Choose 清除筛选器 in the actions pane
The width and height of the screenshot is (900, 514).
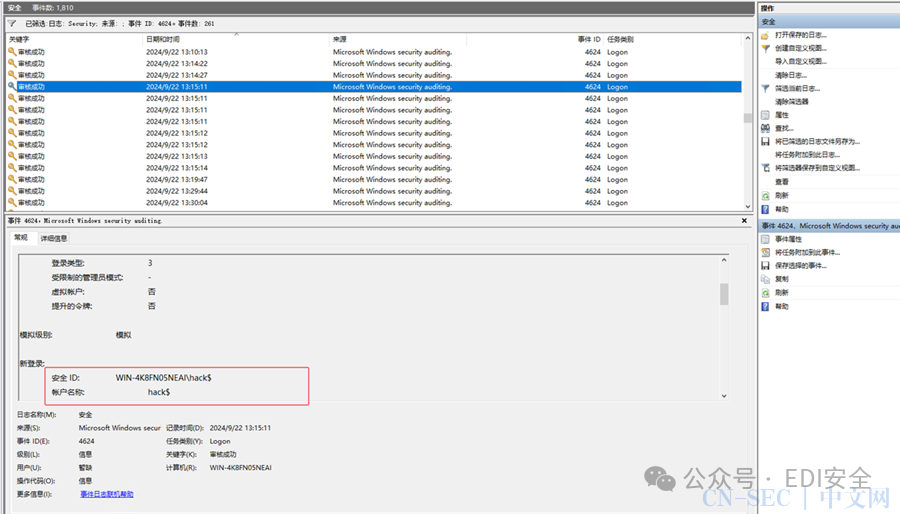click(792, 102)
